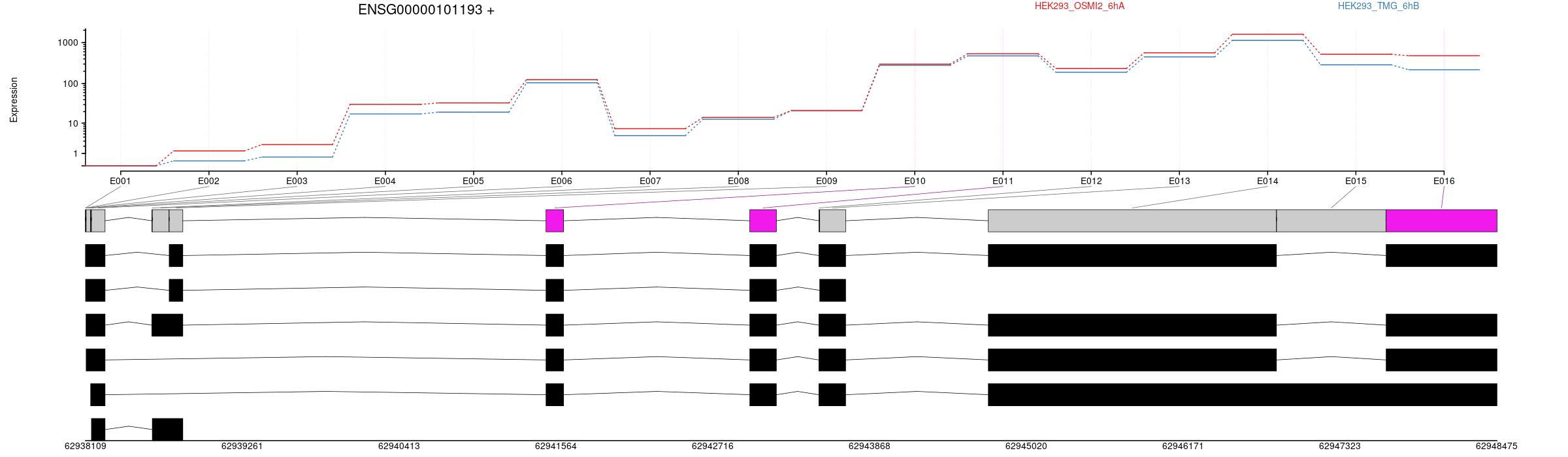Image resolution: width=1568 pixels, height=457 pixels.
Task: Click genomic coordinate 62942716
Action: [x=713, y=447]
